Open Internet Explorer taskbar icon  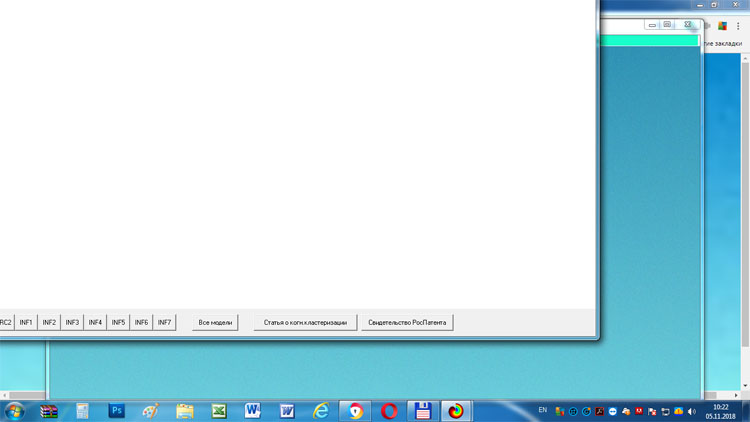[321, 411]
